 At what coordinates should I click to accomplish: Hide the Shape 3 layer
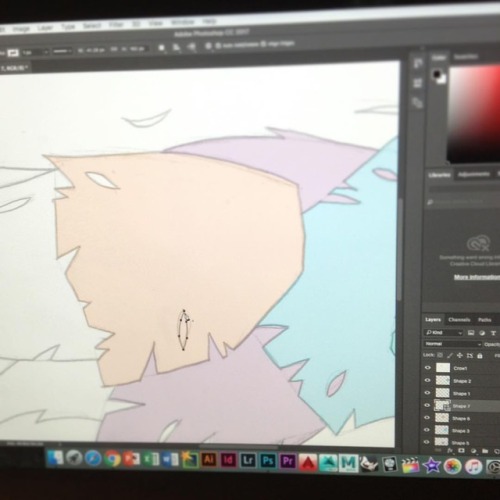427,430
